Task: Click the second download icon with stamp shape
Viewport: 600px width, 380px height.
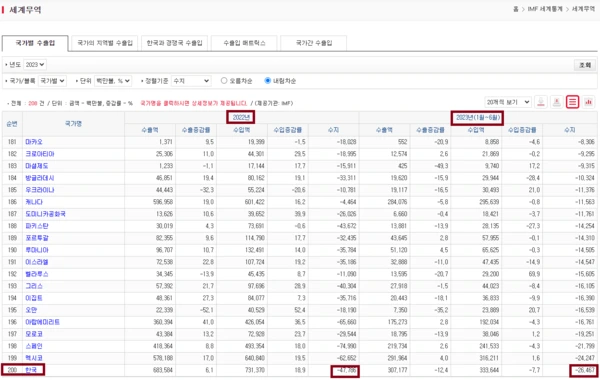Action: point(557,102)
